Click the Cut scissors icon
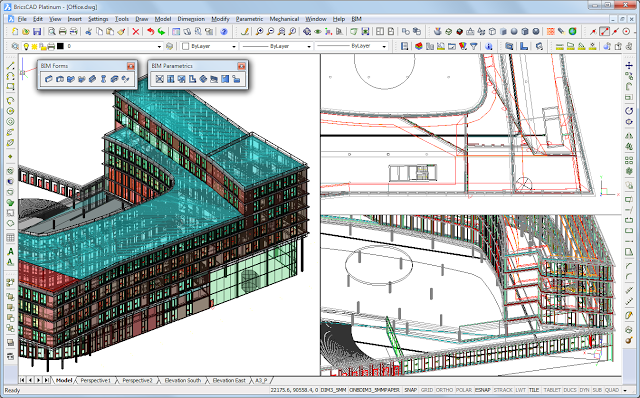640x398 pixels. tap(88, 31)
